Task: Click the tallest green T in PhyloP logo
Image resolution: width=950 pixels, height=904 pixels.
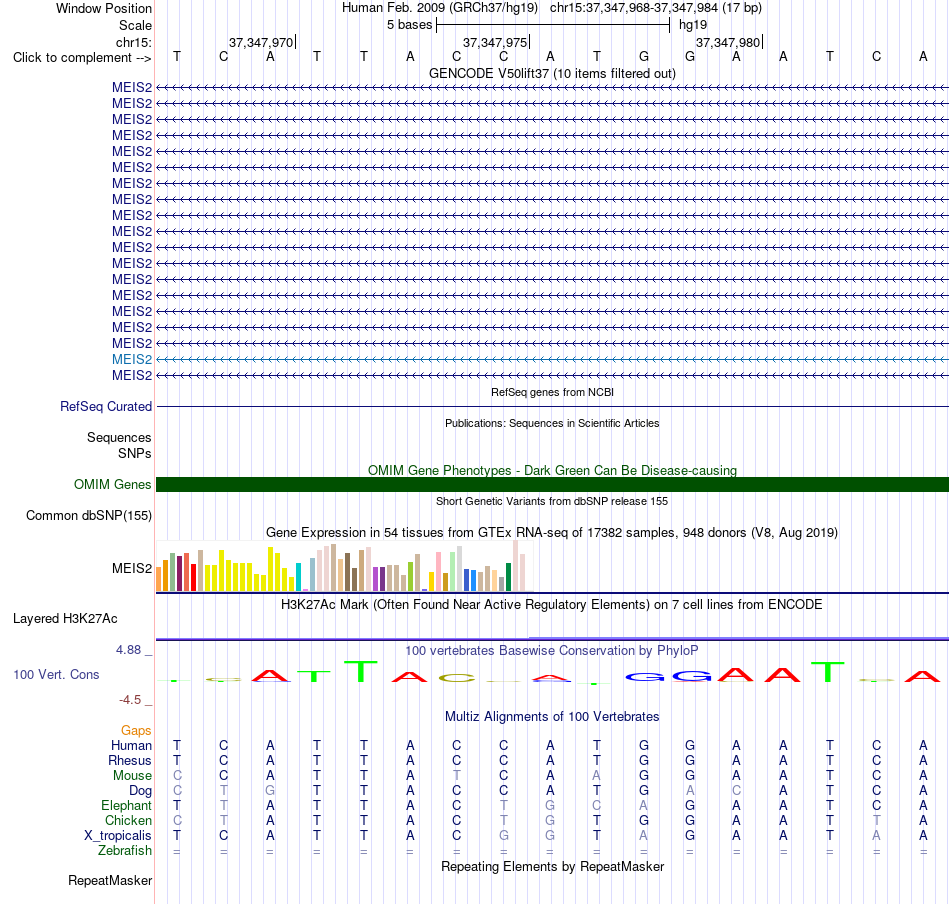Action: click(361, 671)
